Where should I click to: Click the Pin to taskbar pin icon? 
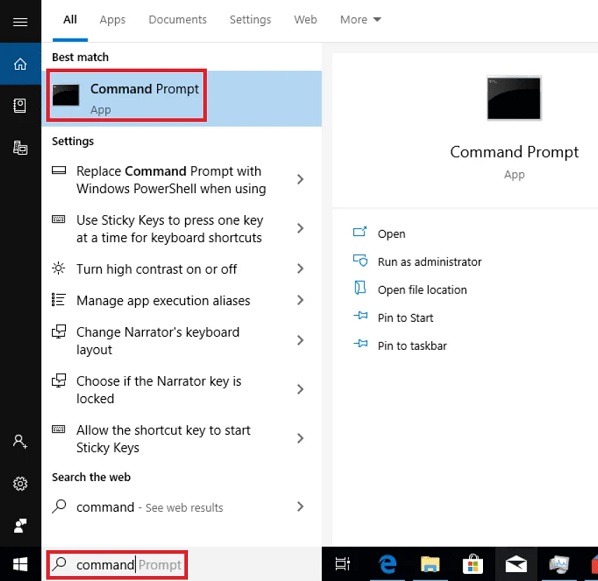tap(360, 344)
